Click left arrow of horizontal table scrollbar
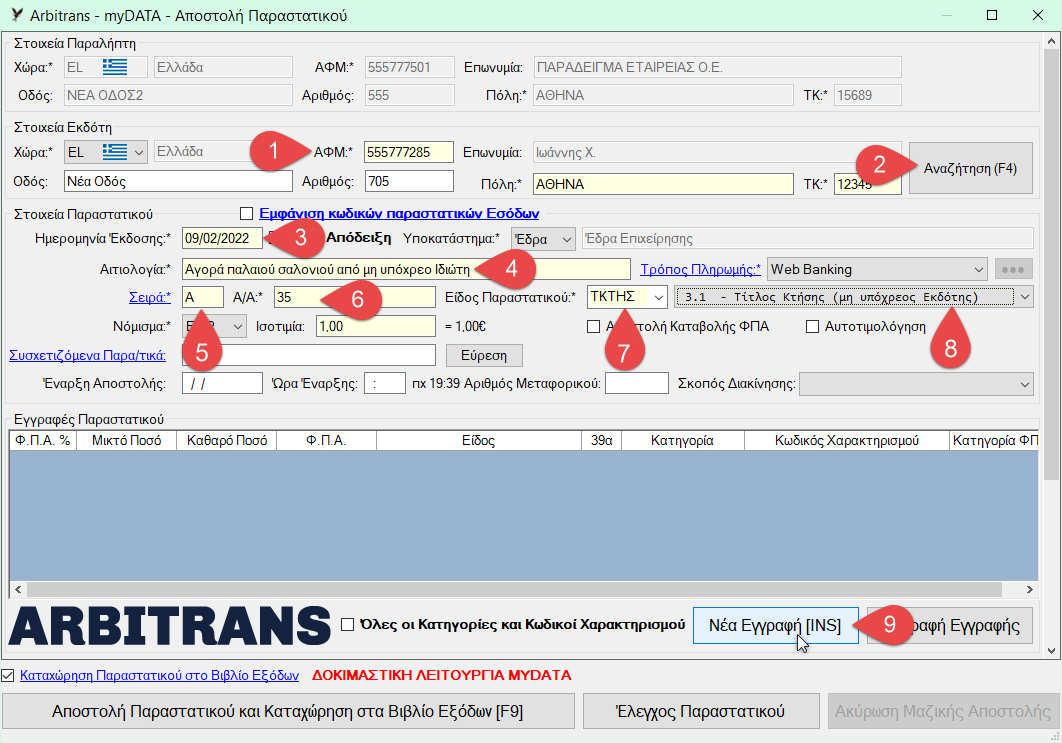This screenshot has height=743, width=1062. tap(18, 590)
